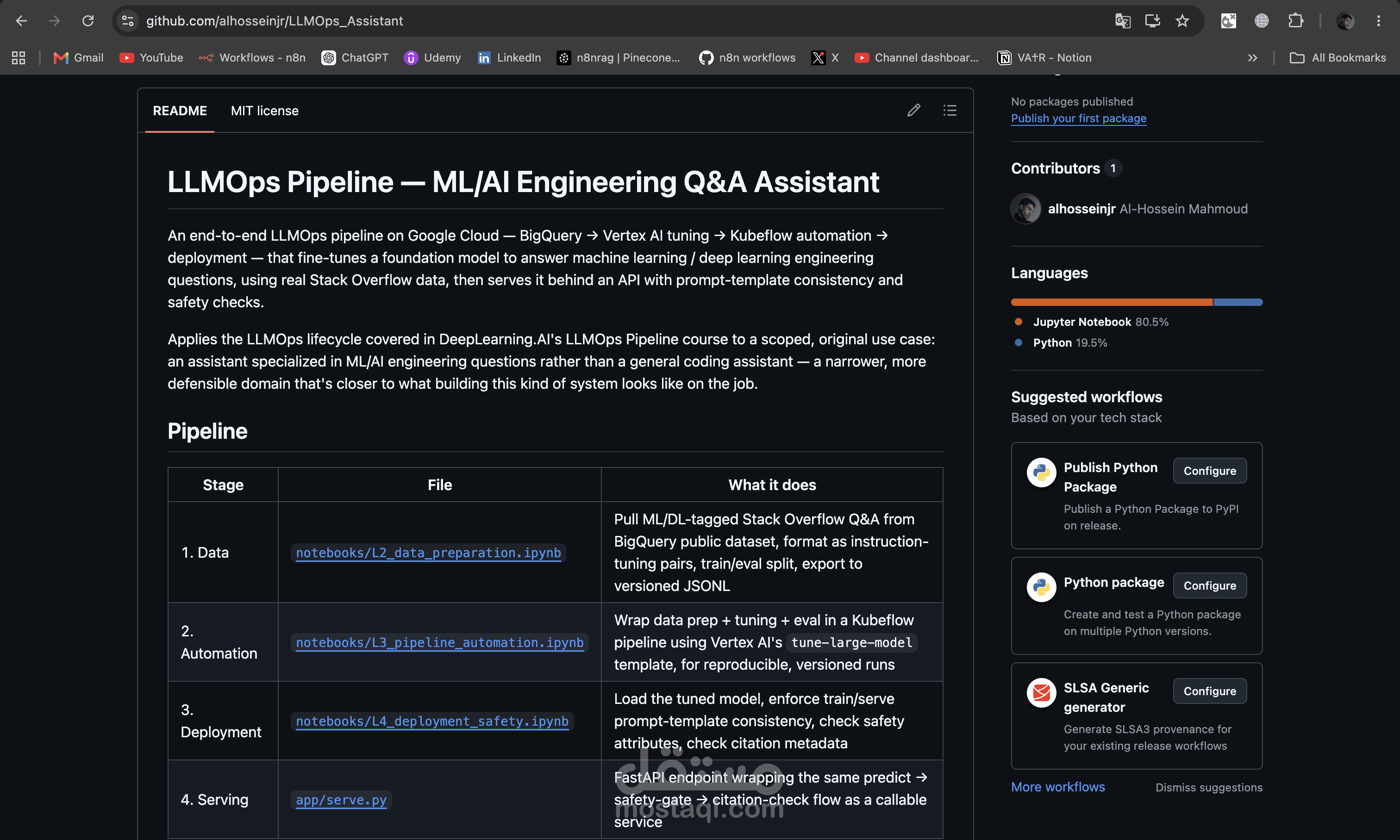Switch to MIT license tab
Viewport: 1400px width, 840px height.
click(x=264, y=111)
